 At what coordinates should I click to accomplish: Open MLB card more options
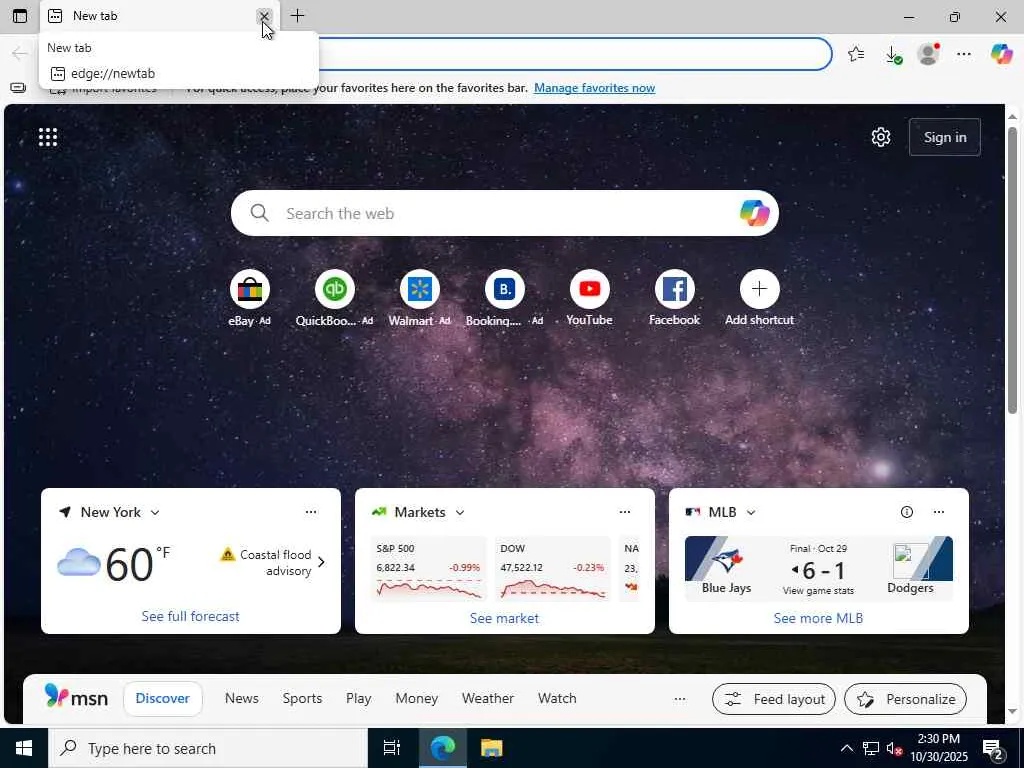pyautogui.click(x=938, y=512)
